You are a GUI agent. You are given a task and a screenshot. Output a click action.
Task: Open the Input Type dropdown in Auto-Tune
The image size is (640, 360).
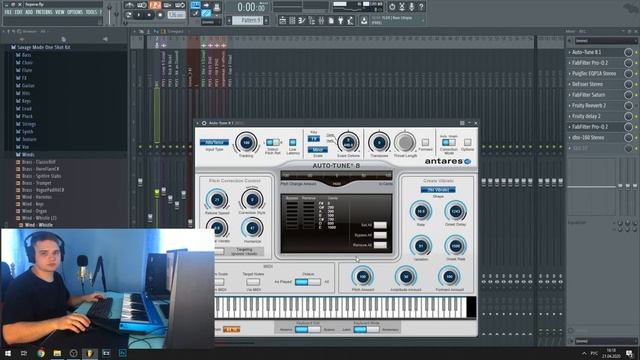coord(214,142)
